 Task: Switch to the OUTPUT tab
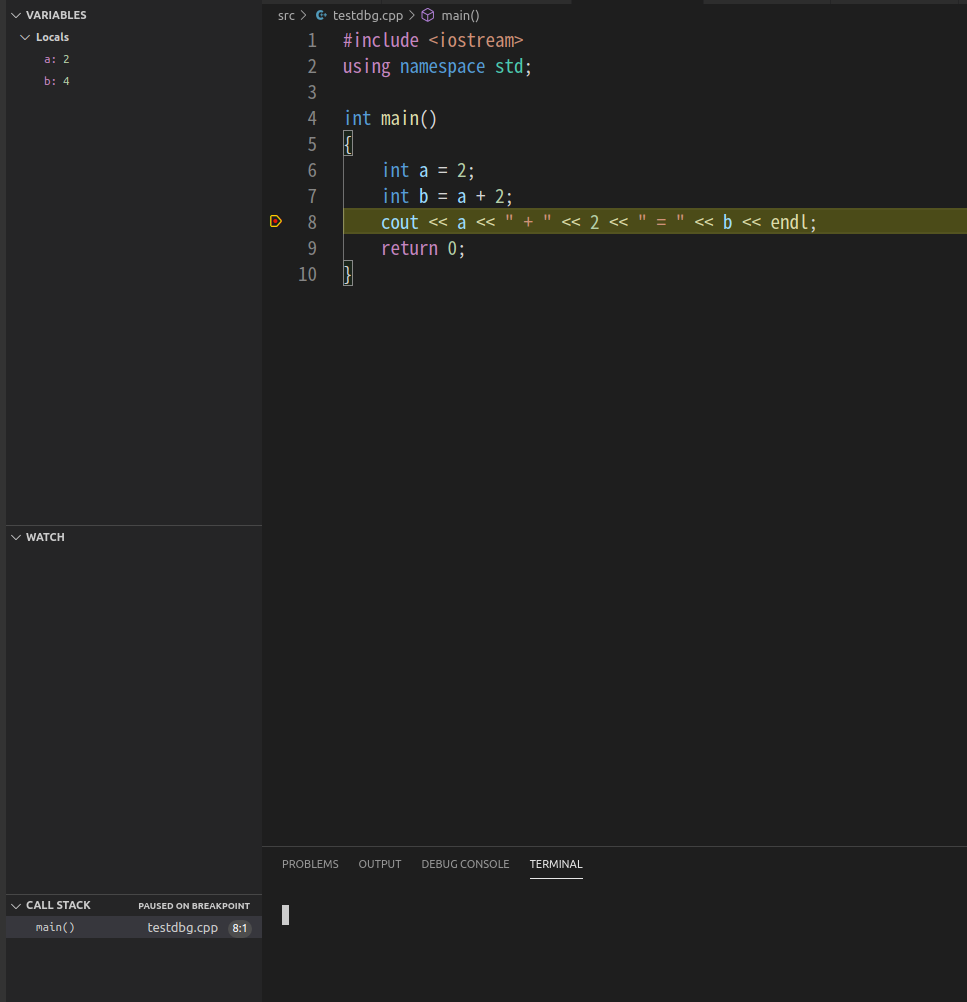[380, 864]
